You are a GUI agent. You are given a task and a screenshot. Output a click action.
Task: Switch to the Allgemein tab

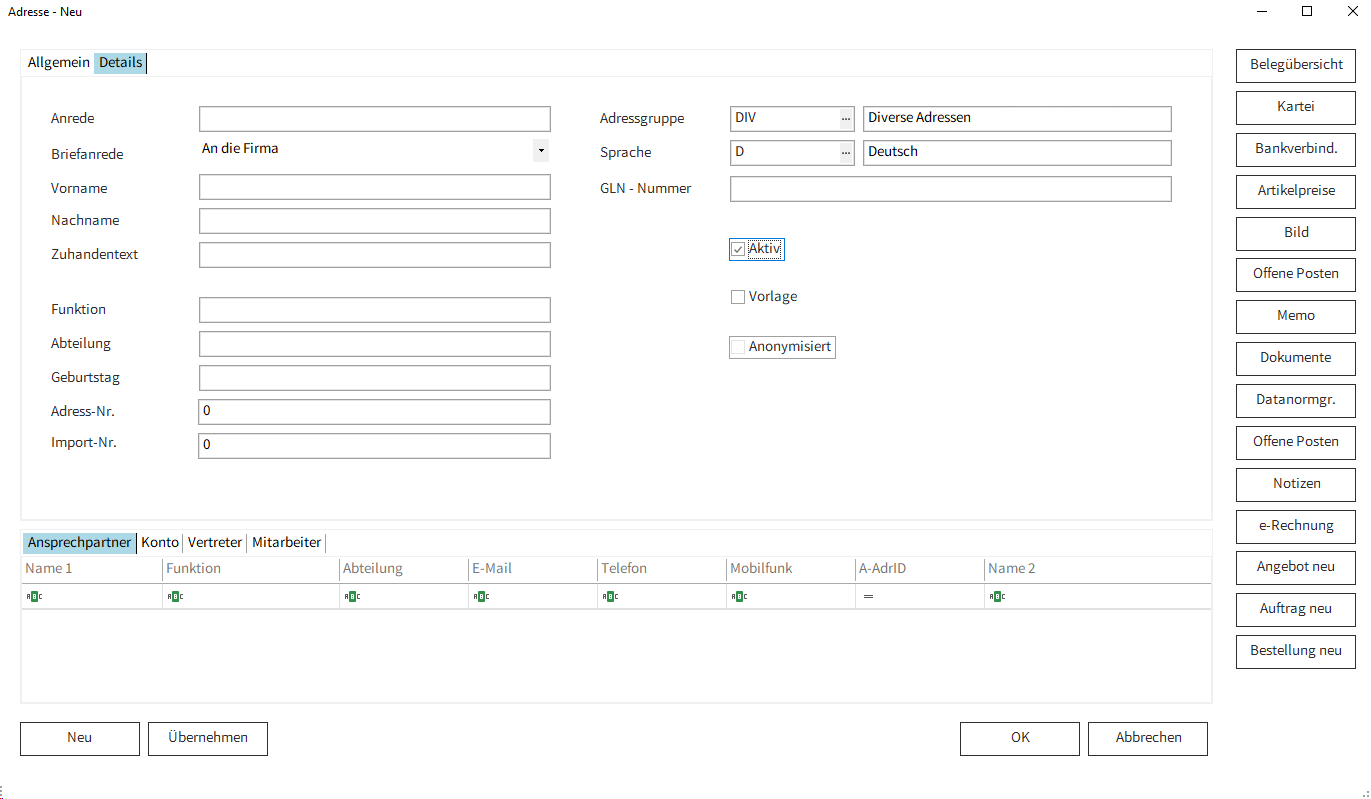tap(58, 63)
